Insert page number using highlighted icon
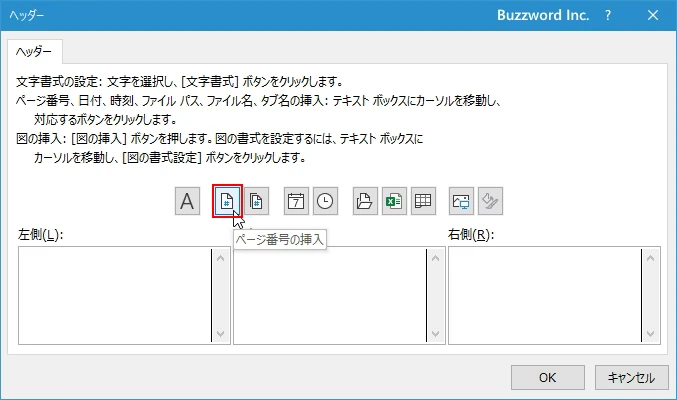The width and height of the screenshot is (677, 400). [227, 201]
